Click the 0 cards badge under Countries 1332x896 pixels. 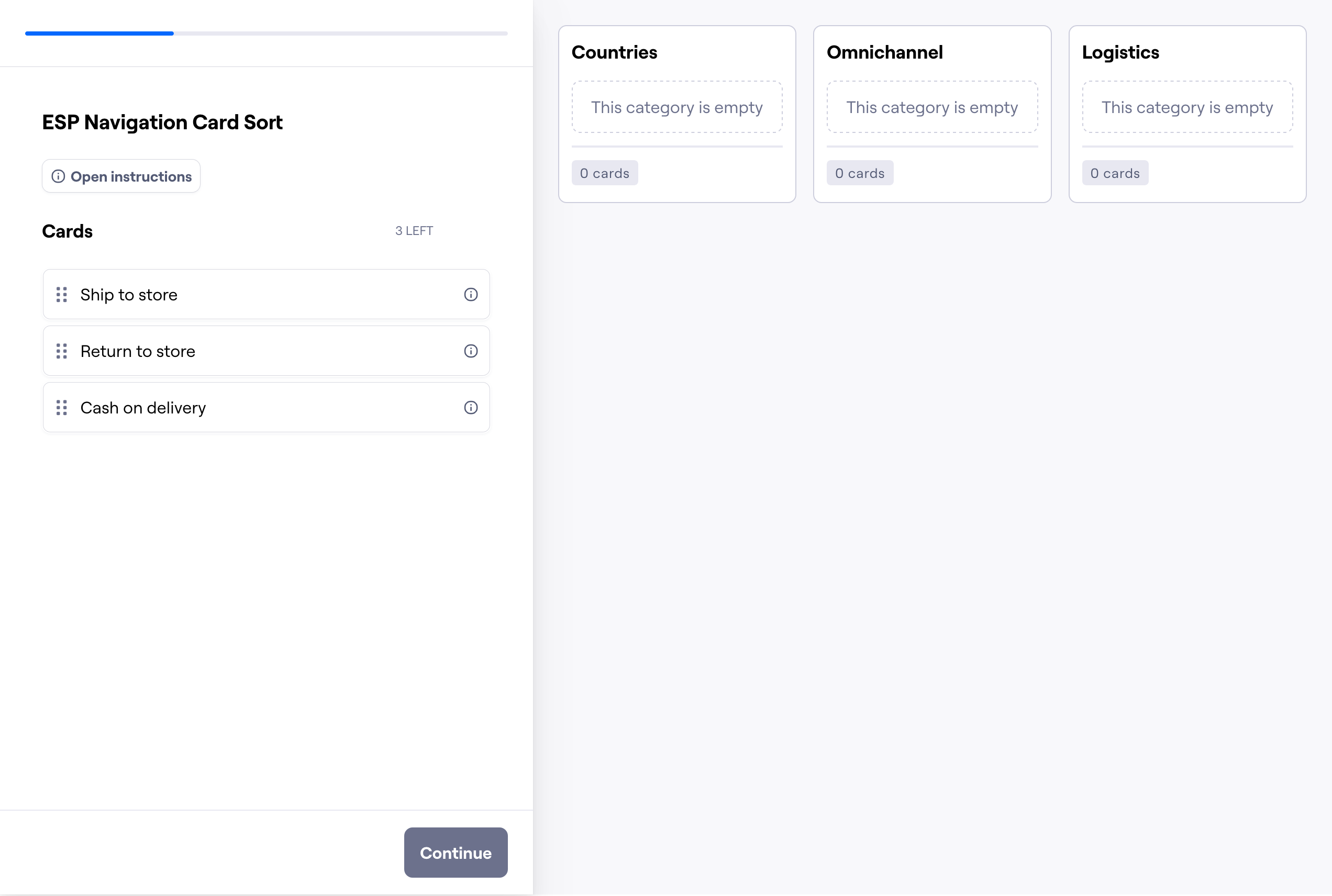tap(605, 173)
